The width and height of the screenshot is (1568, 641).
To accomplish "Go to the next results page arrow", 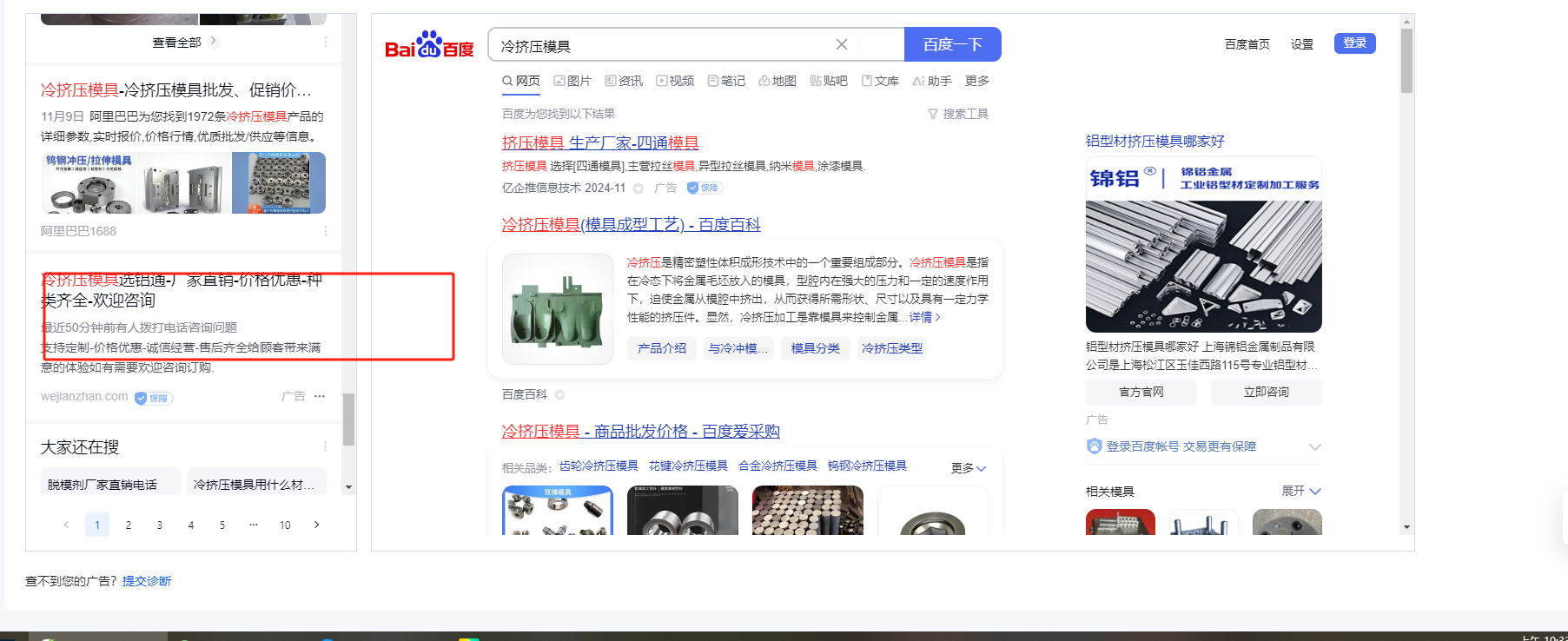I will pos(316,525).
